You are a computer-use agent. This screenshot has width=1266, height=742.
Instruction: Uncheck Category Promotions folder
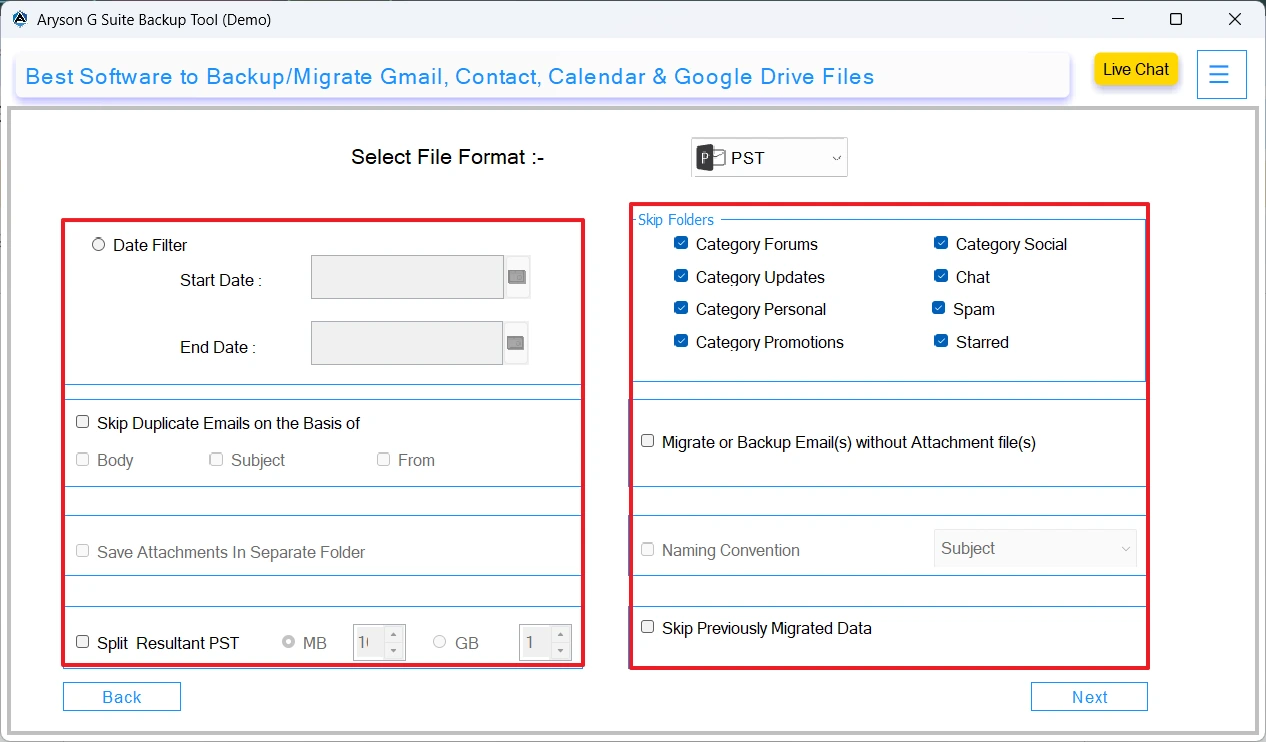(x=681, y=341)
